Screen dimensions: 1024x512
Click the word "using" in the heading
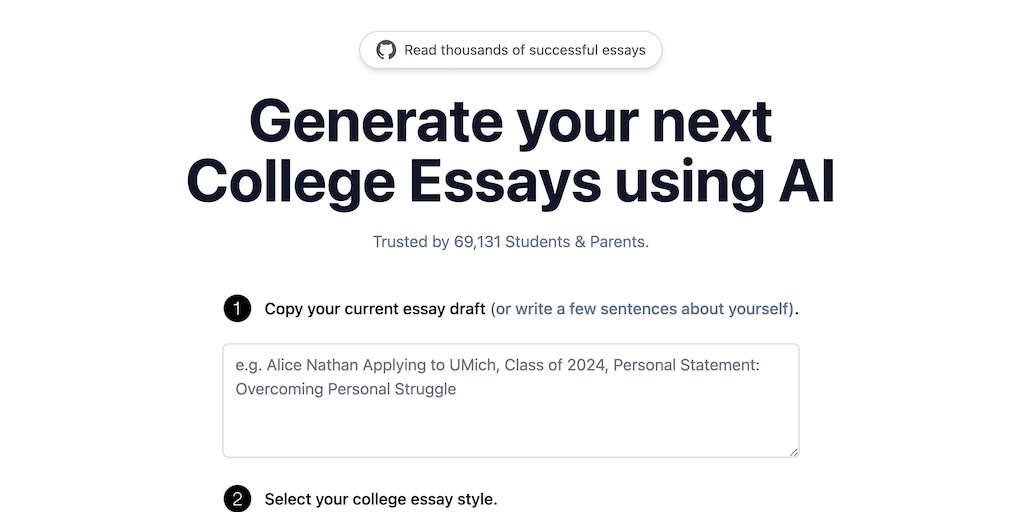(678, 183)
